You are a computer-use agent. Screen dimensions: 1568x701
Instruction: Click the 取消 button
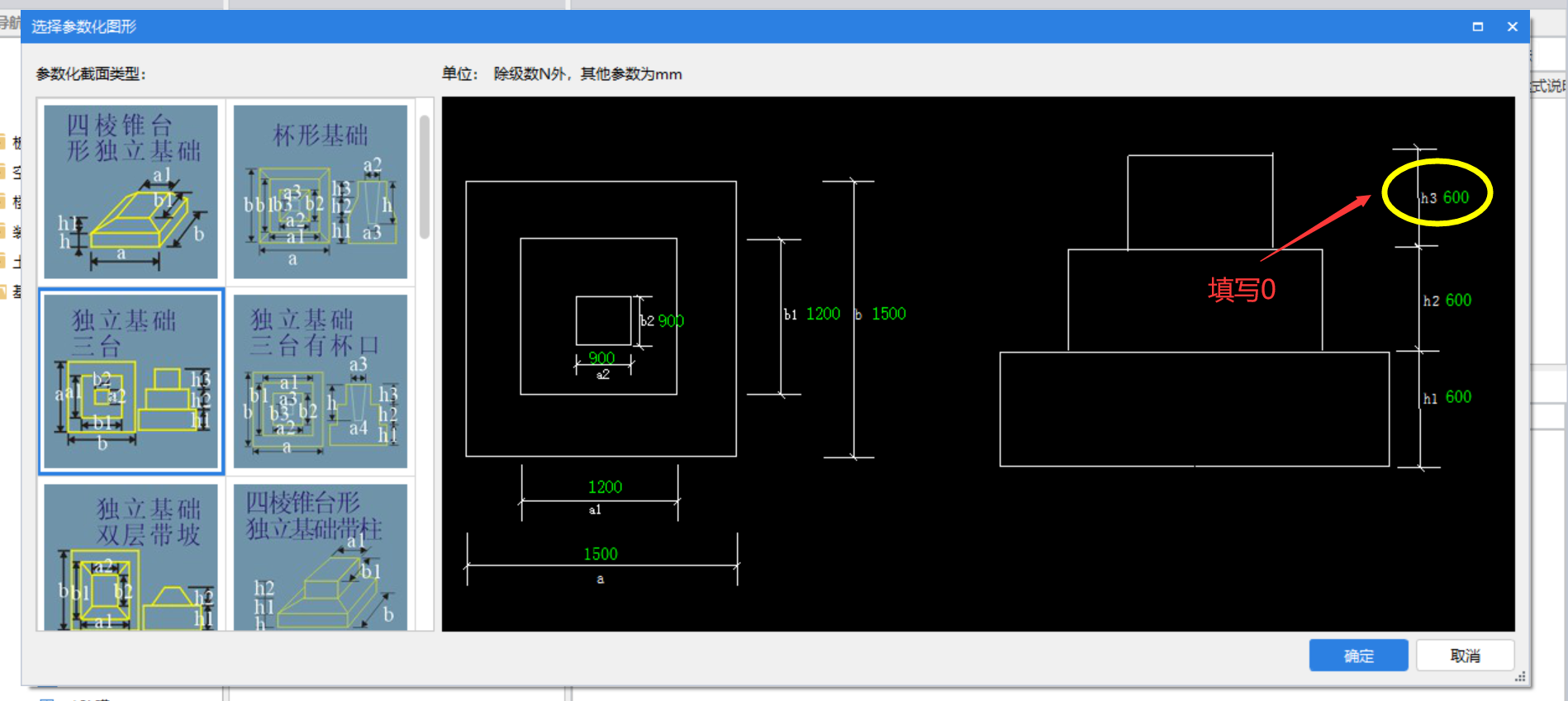[1465, 656]
